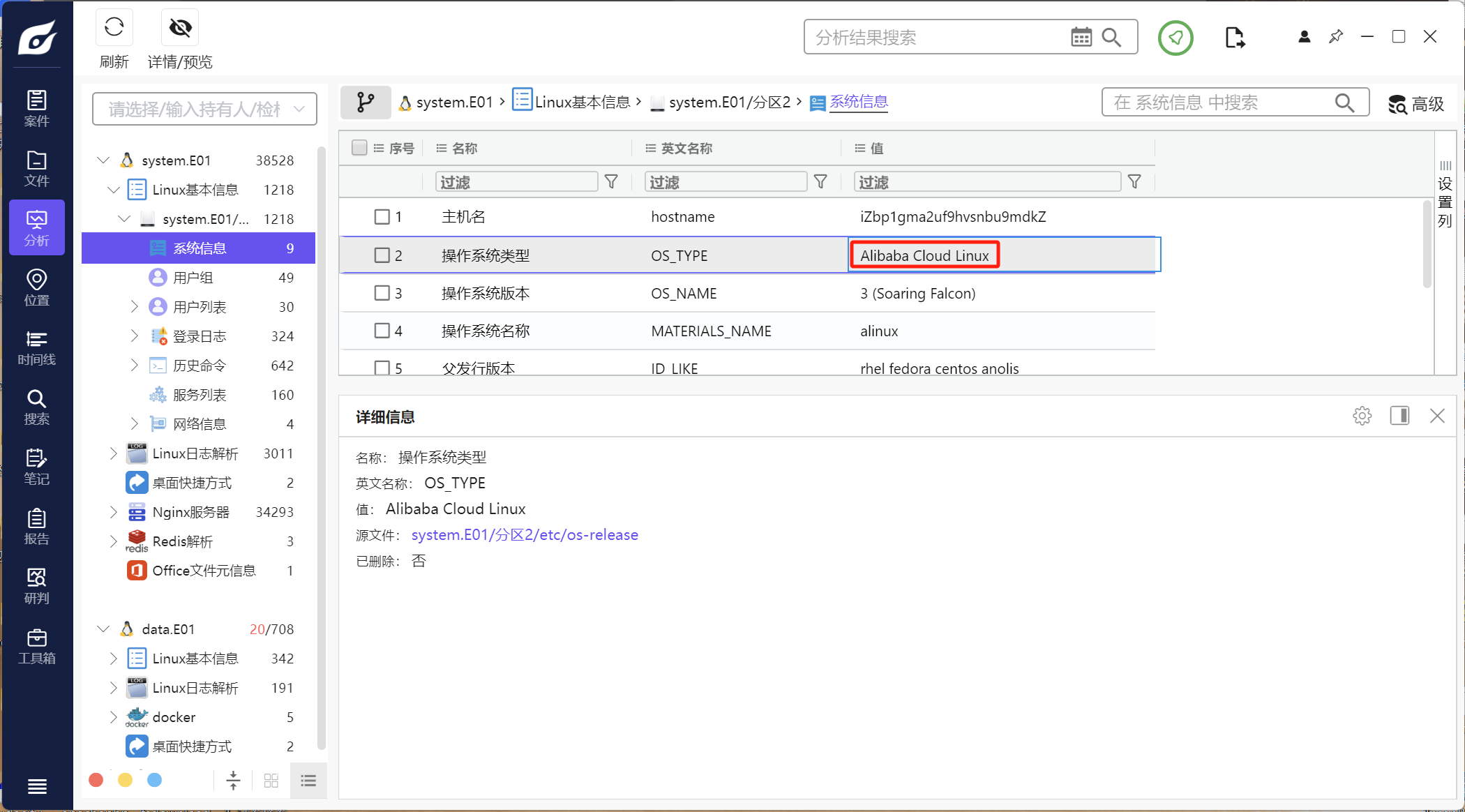Open the 工具箱 toolbox sidebar icon

pyautogui.click(x=36, y=646)
